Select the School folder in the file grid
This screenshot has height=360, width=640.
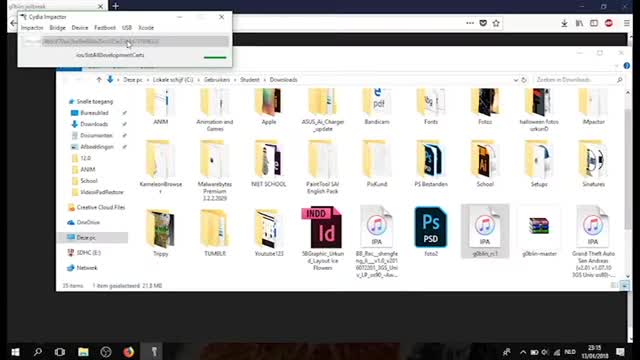(x=485, y=164)
